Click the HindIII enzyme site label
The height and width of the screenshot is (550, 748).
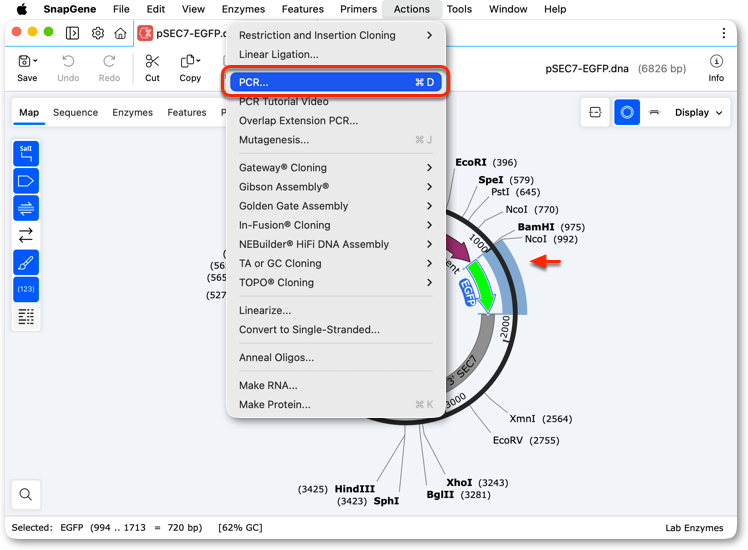click(354, 488)
